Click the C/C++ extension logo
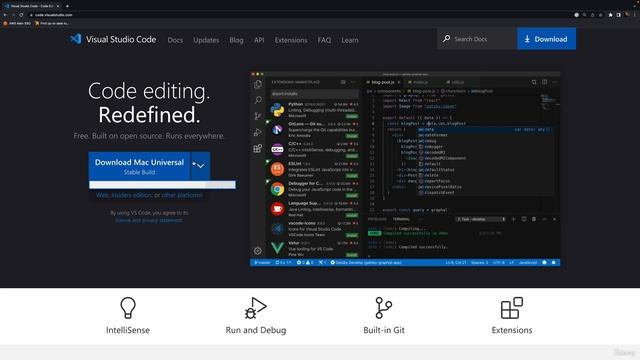The width and height of the screenshot is (640, 360). pos(277,149)
